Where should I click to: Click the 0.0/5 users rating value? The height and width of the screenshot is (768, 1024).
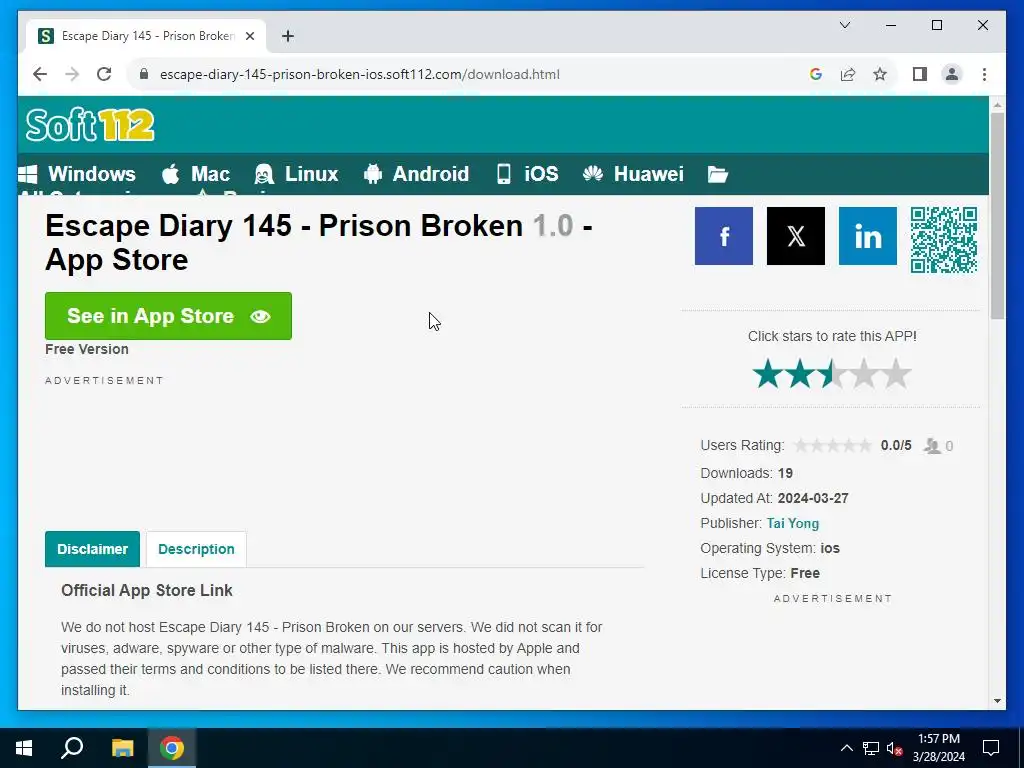pos(896,445)
